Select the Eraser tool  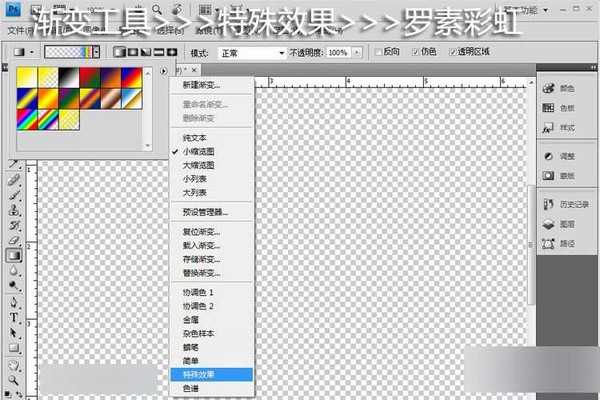[x=14, y=240]
